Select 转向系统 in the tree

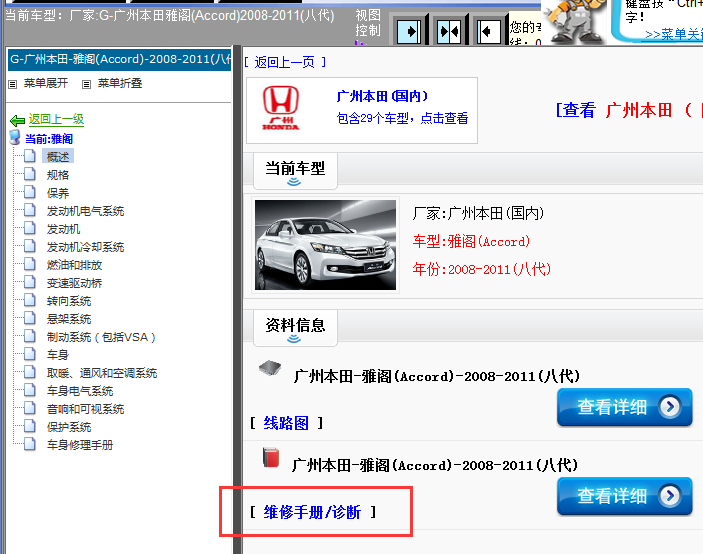click(x=69, y=301)
